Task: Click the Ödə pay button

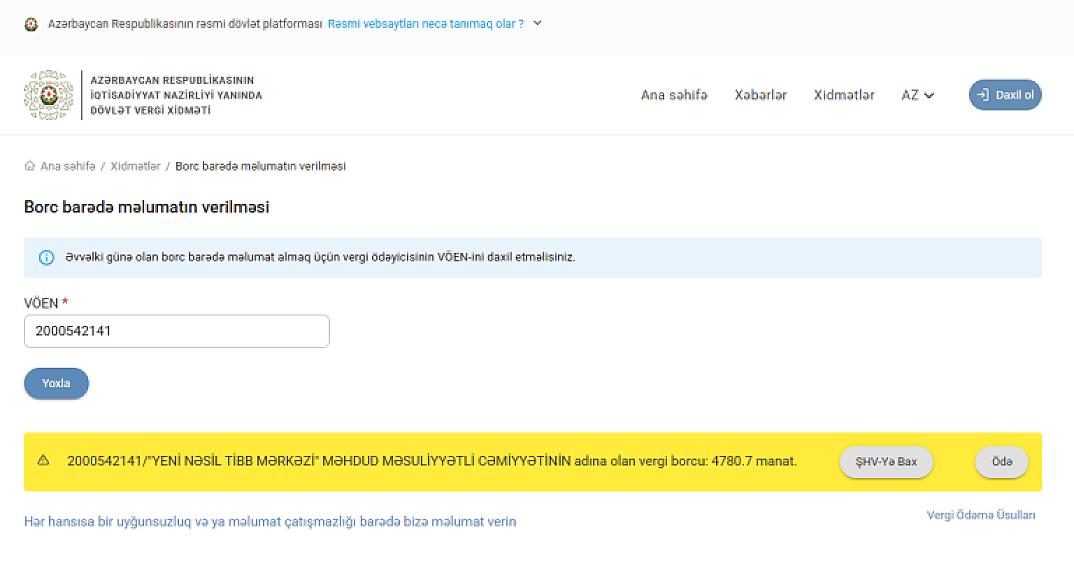Action: 1001,462
